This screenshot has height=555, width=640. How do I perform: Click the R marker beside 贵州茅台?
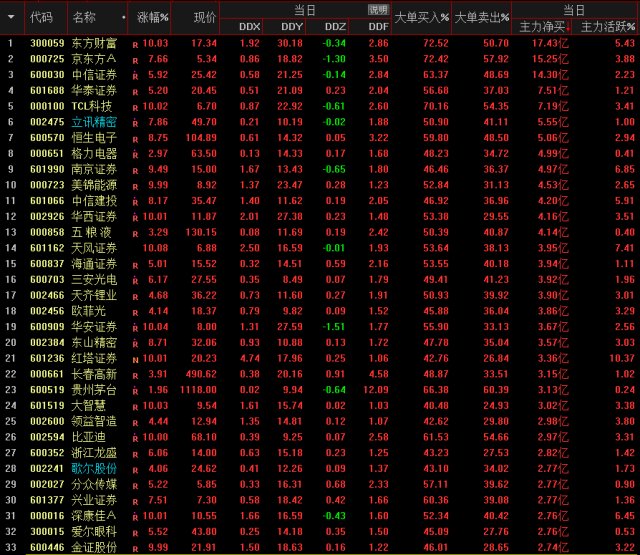pos(135,391)
